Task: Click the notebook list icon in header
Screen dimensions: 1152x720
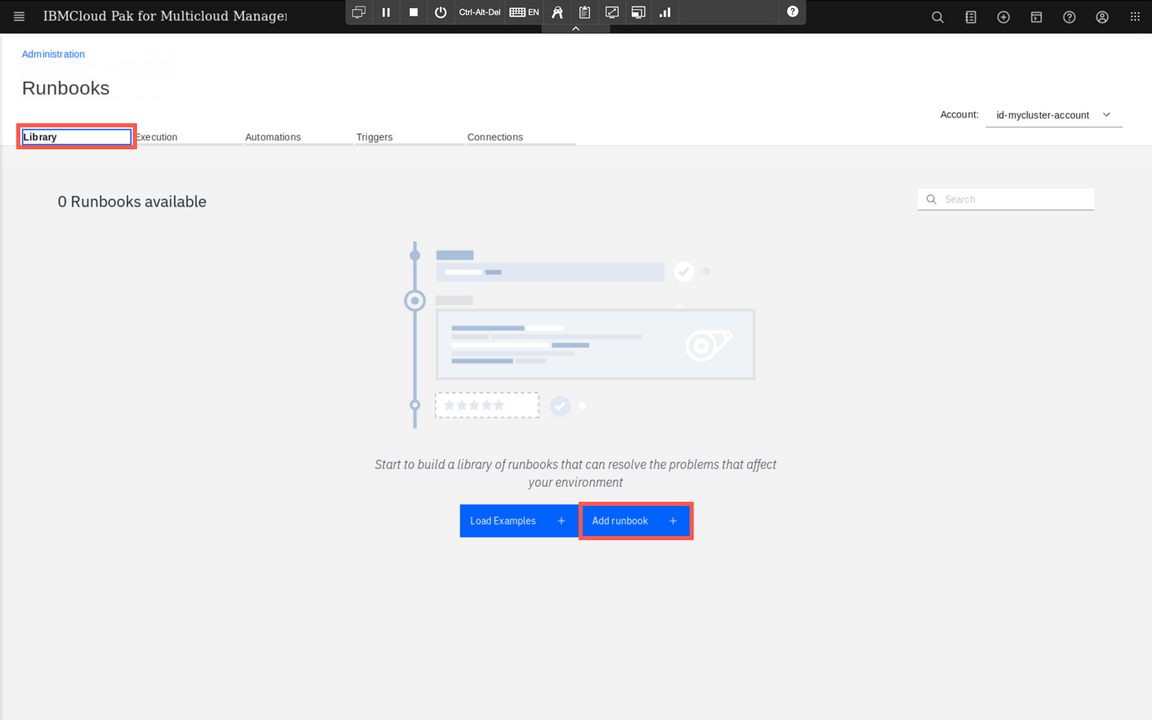Action: coord(971,17)
